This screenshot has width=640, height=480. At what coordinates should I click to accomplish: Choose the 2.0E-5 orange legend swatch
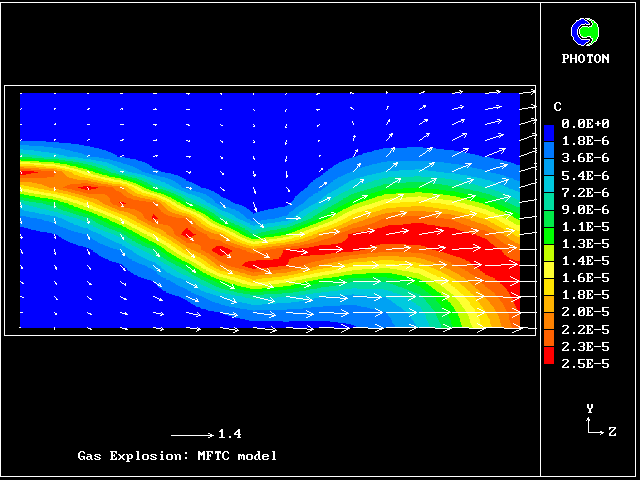coord(550,312)
